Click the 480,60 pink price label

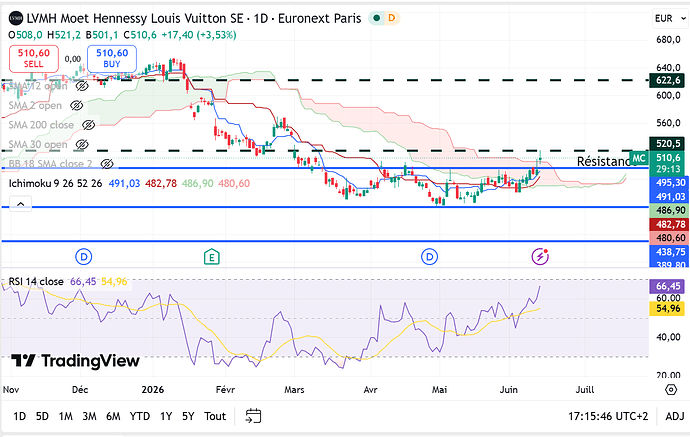(x=670, y=238)
